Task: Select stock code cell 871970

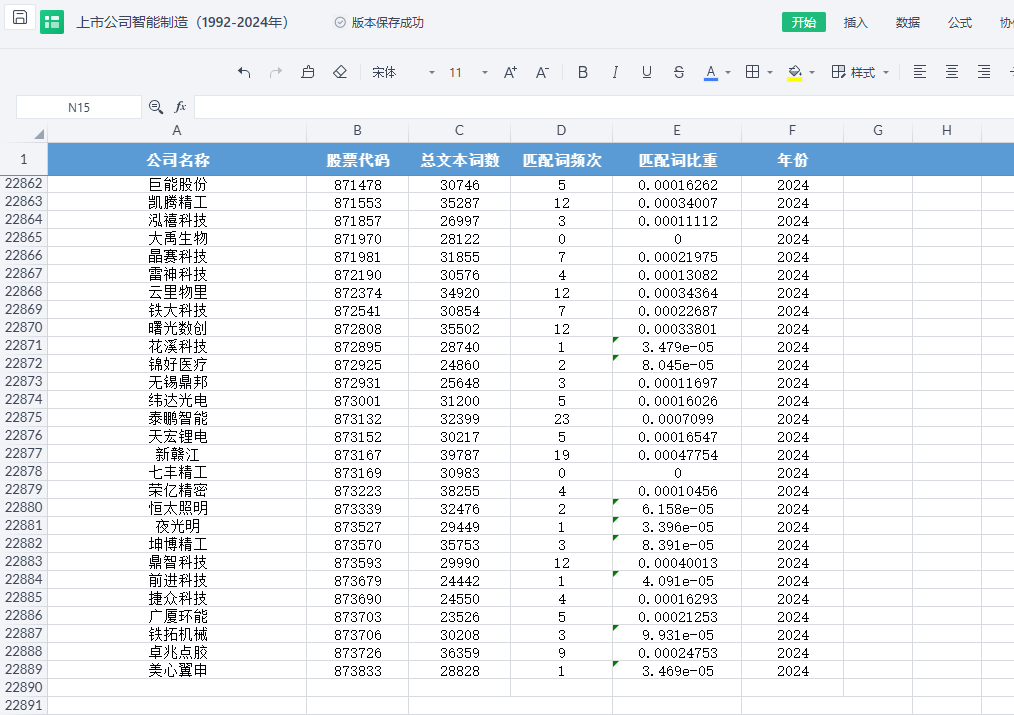Action: point(357,239)
